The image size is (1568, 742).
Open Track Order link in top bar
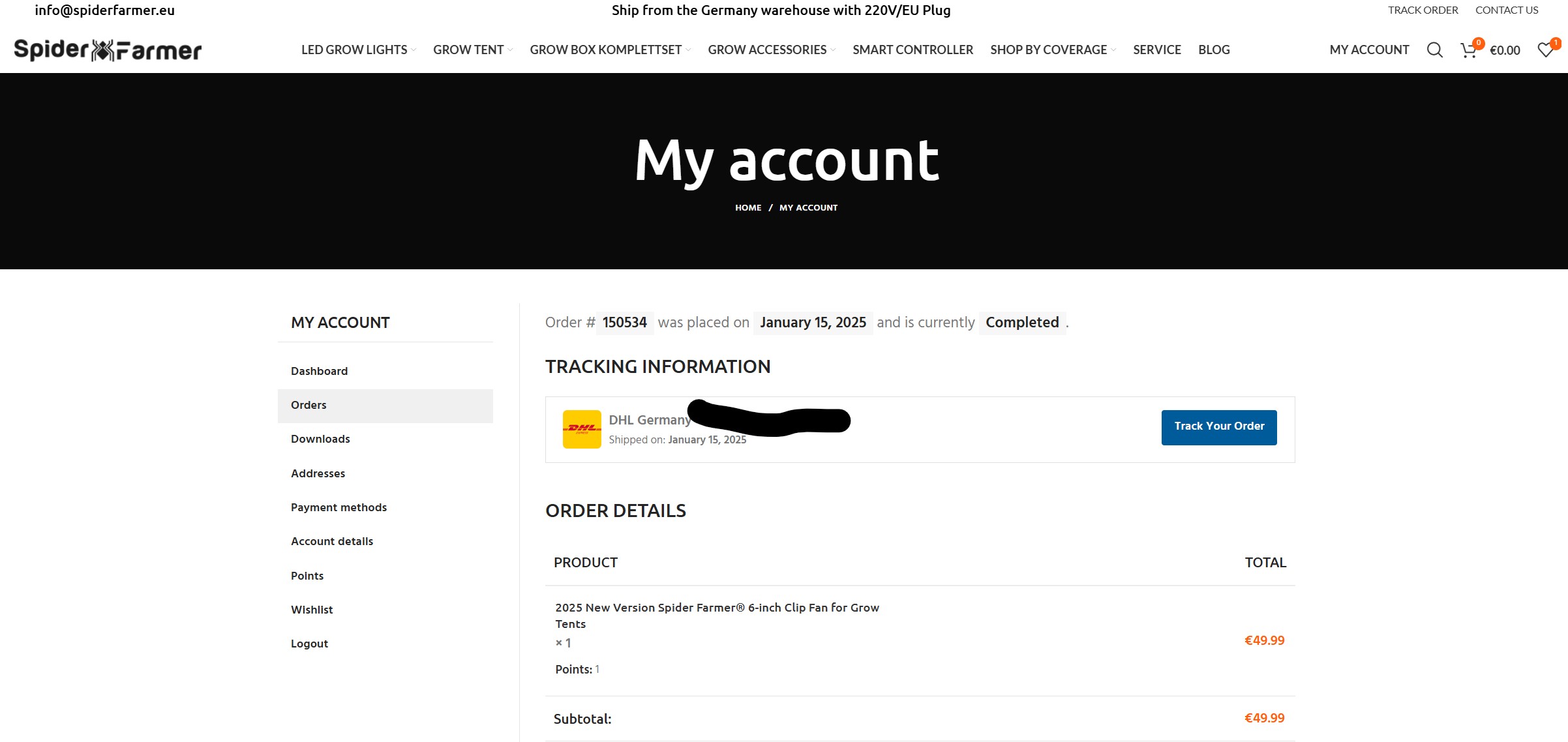pyautogui.click(x=1423, y=10)
